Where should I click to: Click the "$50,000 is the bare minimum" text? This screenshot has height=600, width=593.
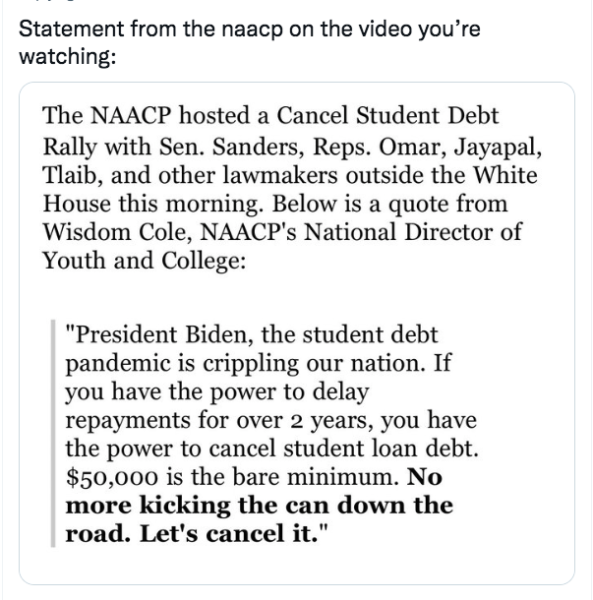(x=233, y=477)
